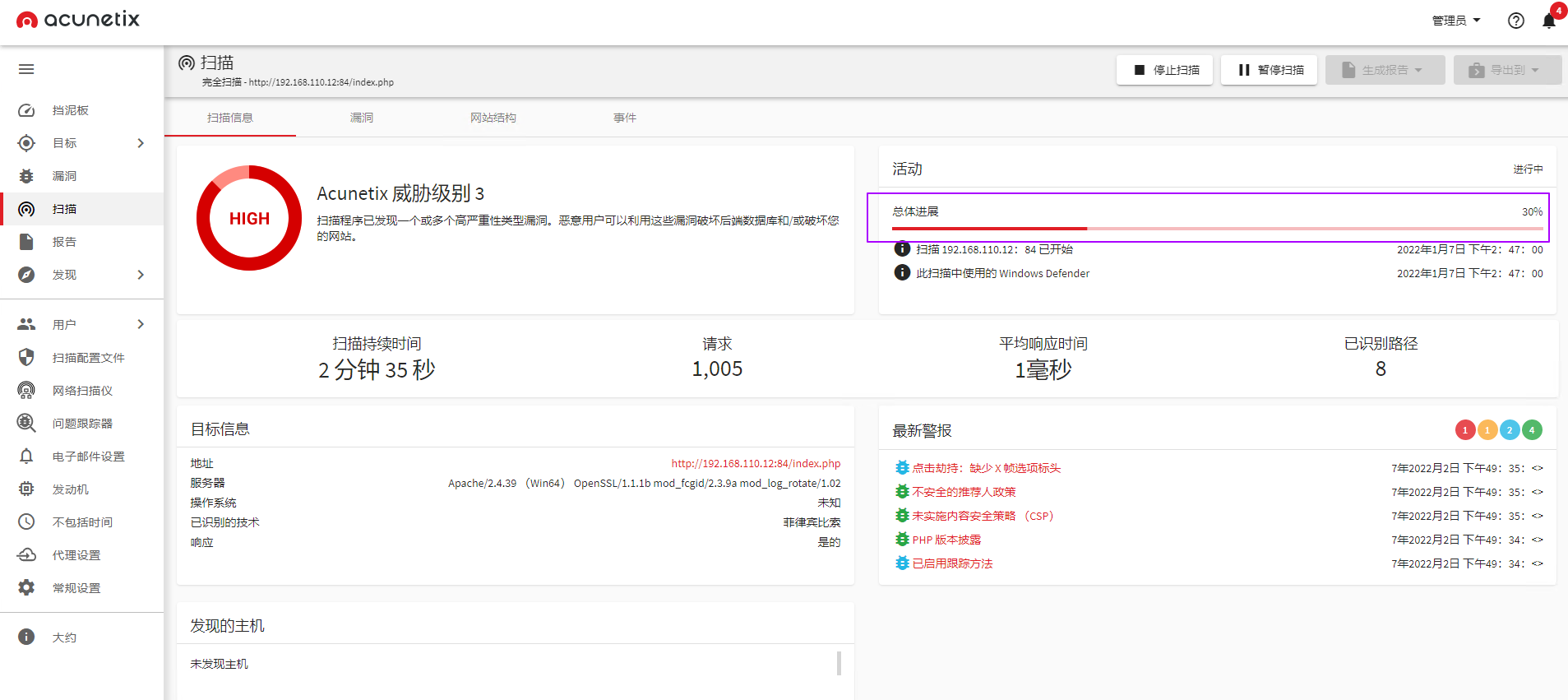Viewport: 1568px width, 700px height.
Task: Click bug icon beside 已启用跟踪方法 alert
Action: pos(902,563)
